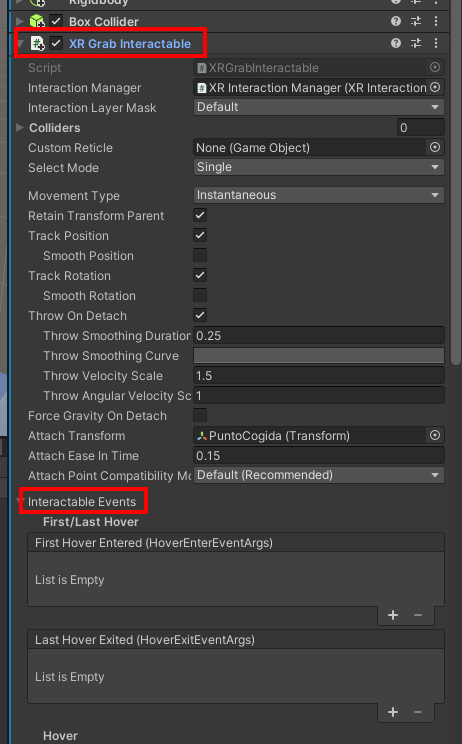Viewport: 462px width, 744px height.
Task: Click the Select Mode label
Action: coord(64,167)
